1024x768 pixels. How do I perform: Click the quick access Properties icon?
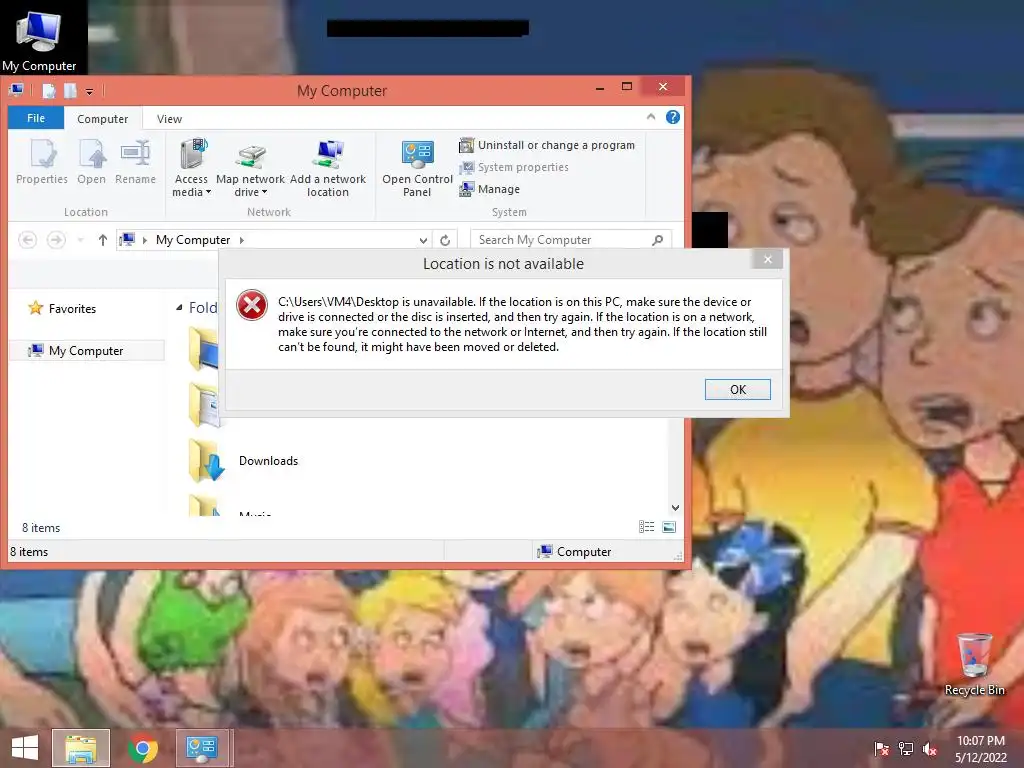click(x=49, y=91)
